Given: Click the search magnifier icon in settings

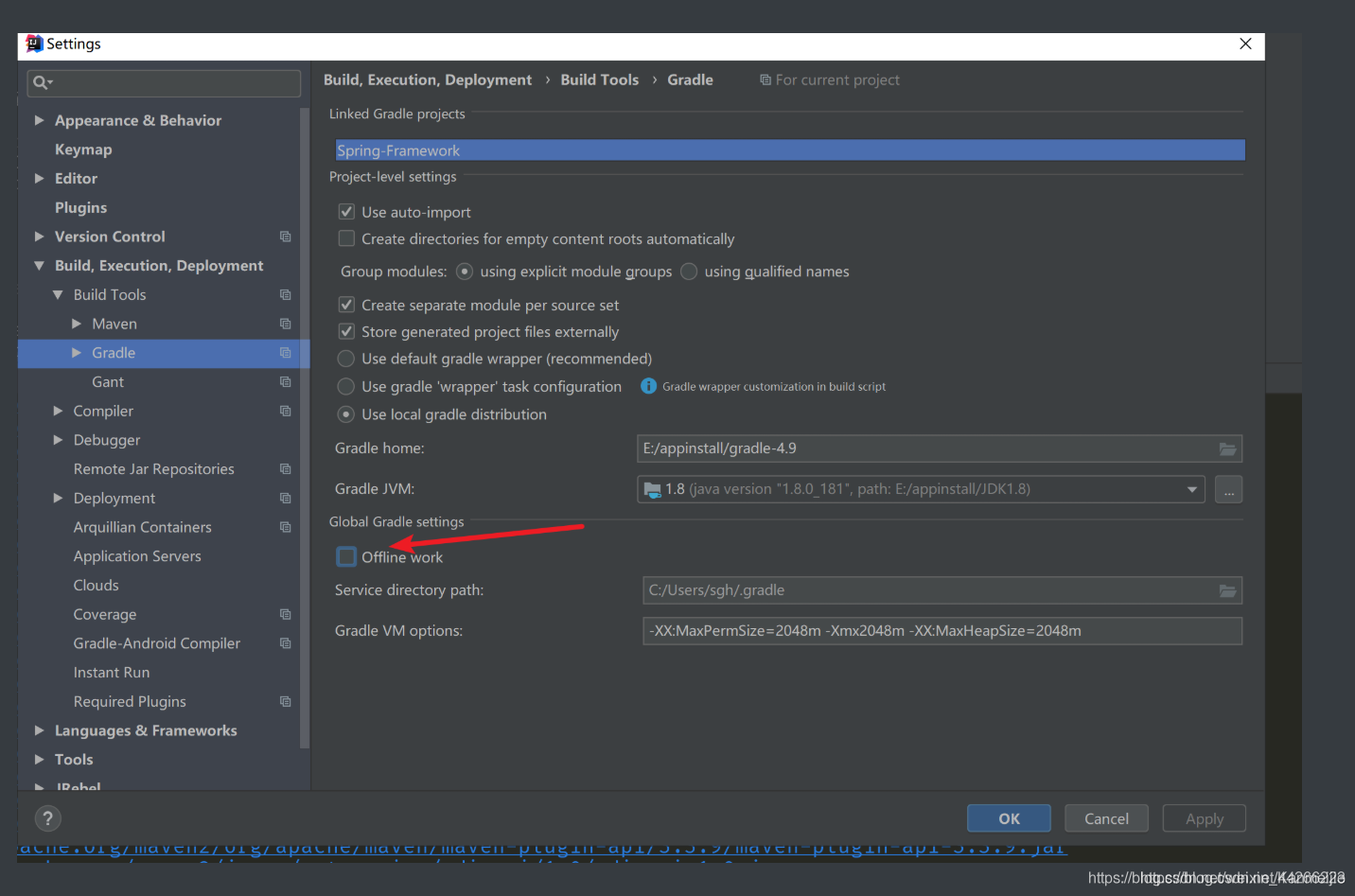Looking at the screenshot, I should pyautogui.click(x=42, y=83).
